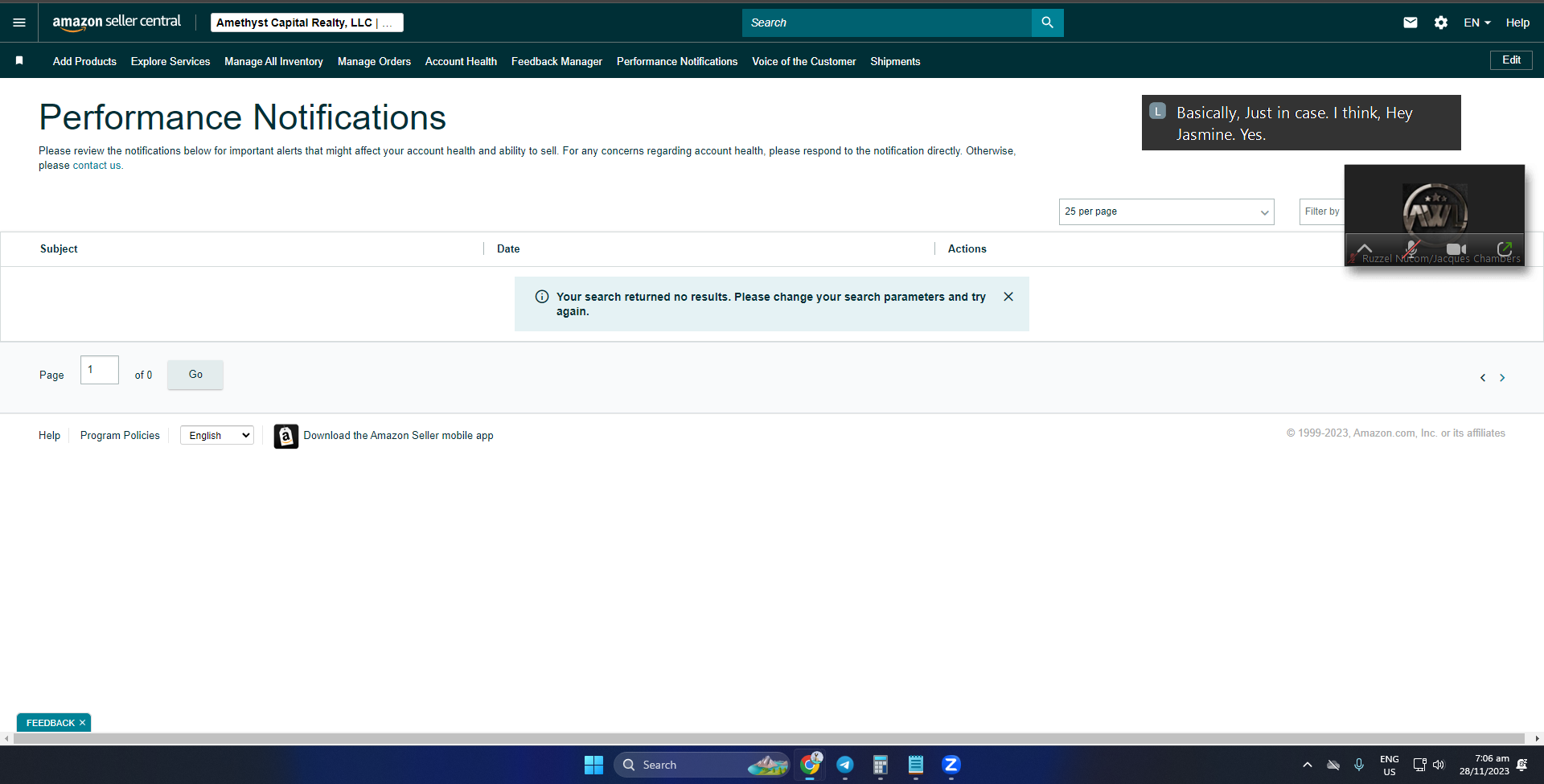1544x784 pixels.
Task: Go to Manage Orders
Action: point(374,61)
